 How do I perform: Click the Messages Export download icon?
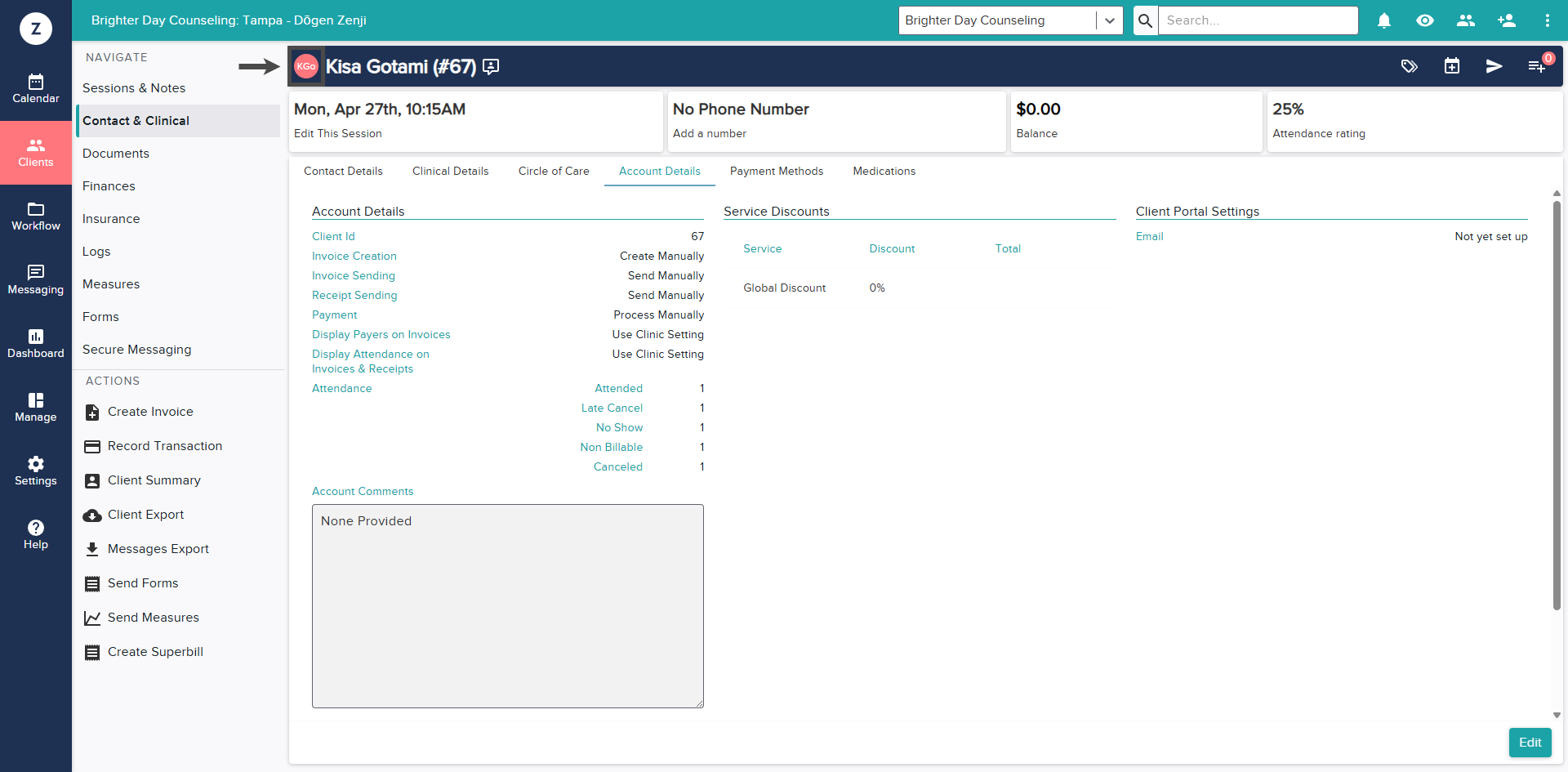(x=92, y=550)
